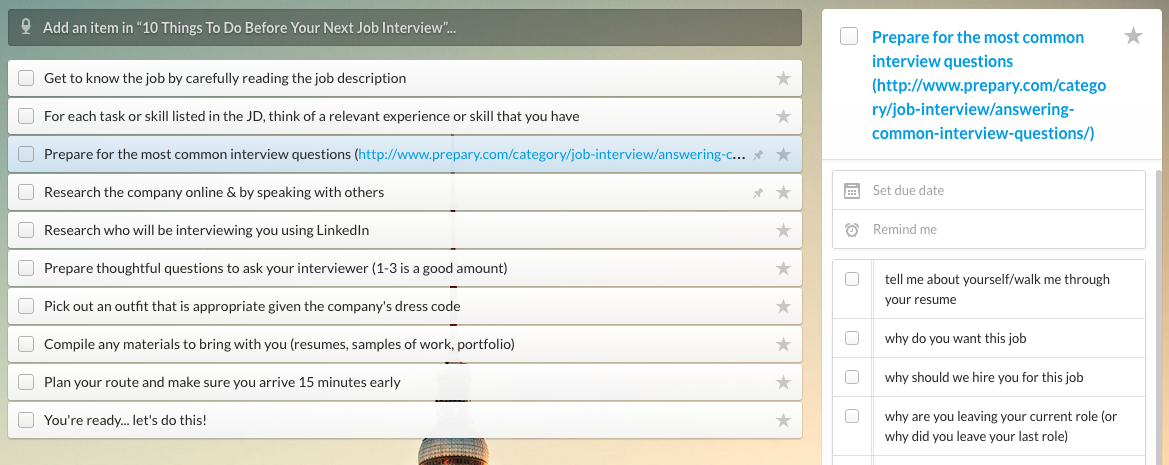
Task: Star the 'Pick out an outfit' item
Action: [x=783, y=306]
